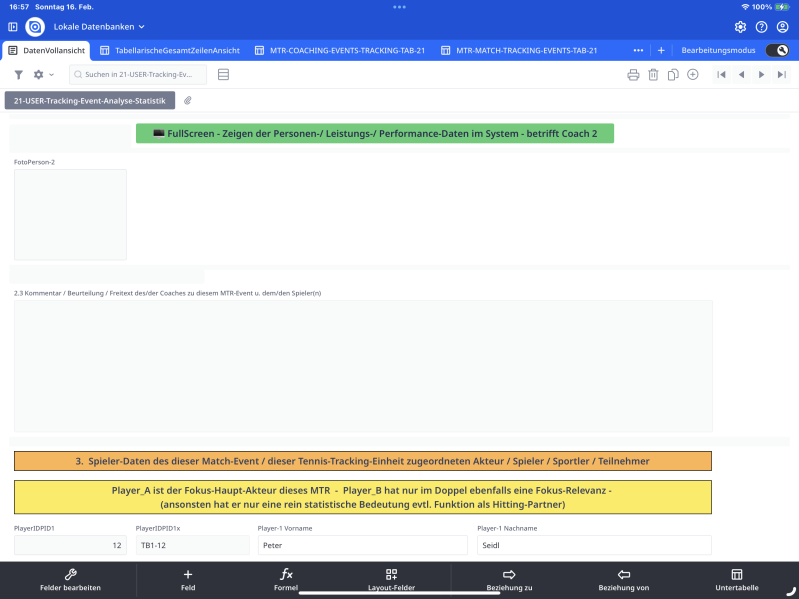Tap the Untertabelle button

click(737, 580)
